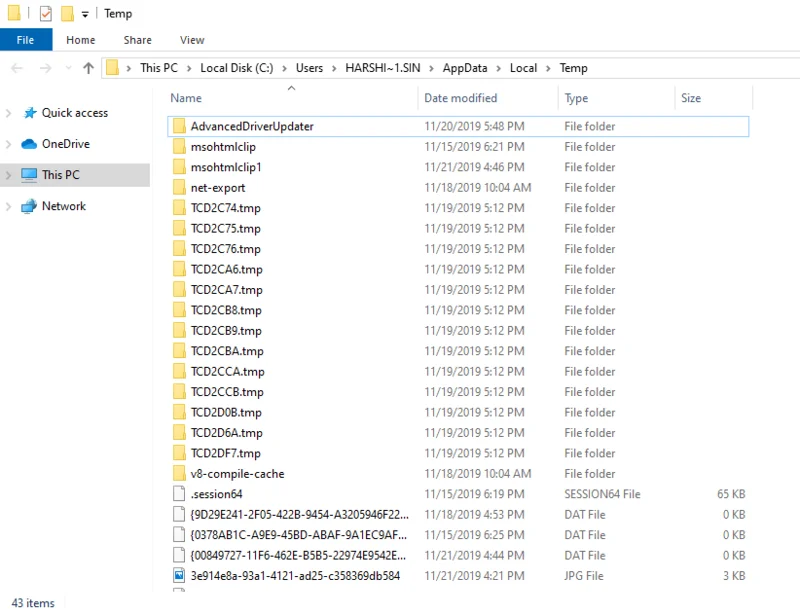Expand the OneDrive tree node

click(9, 144)
